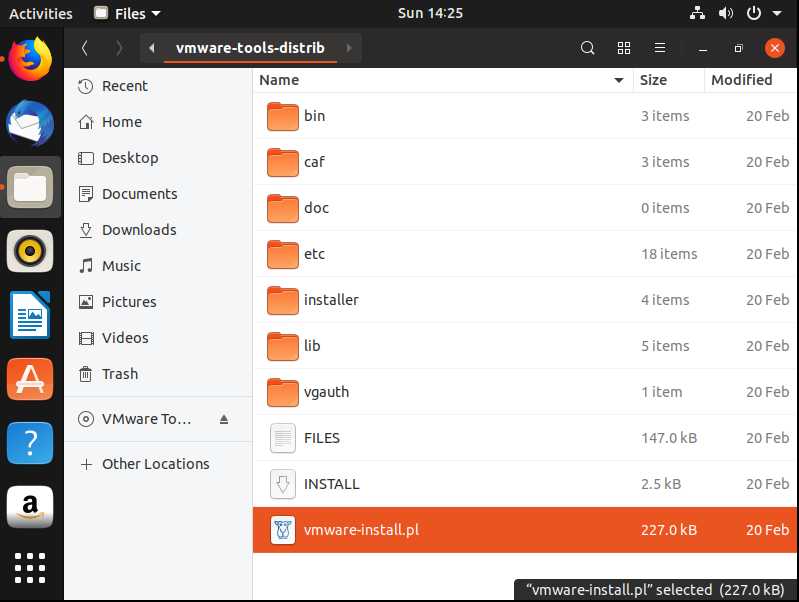Go back with the left arrow
Viewport: 799px width, 602px height.
(85, 48)
